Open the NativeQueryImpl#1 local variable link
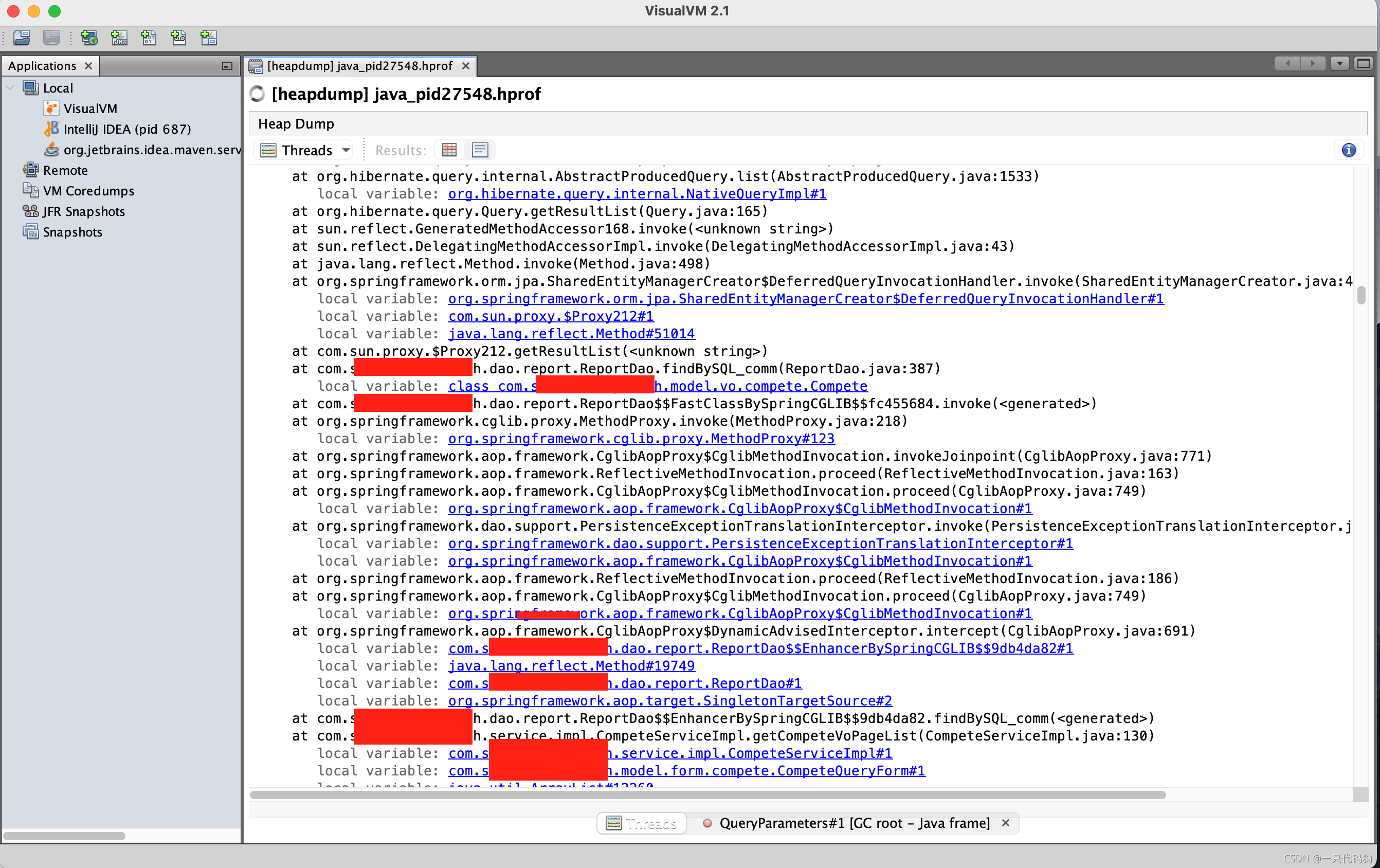1380x868 pixels. [637, 194]
